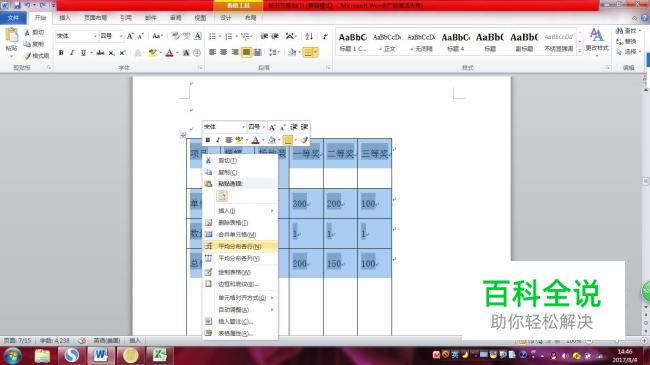650x365 pixels.
Task: Click the Copy (复制) ribbon button
Action: pyautogui.click(x=34, y=44)
